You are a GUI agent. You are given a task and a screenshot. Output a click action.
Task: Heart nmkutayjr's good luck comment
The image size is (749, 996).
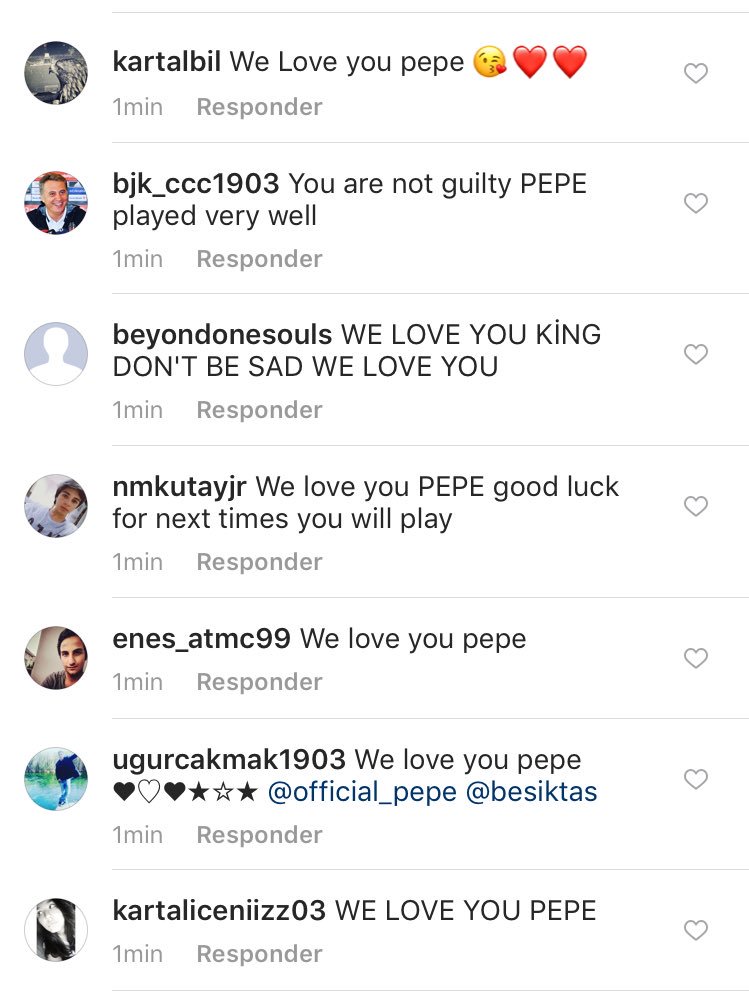[695, 506]
